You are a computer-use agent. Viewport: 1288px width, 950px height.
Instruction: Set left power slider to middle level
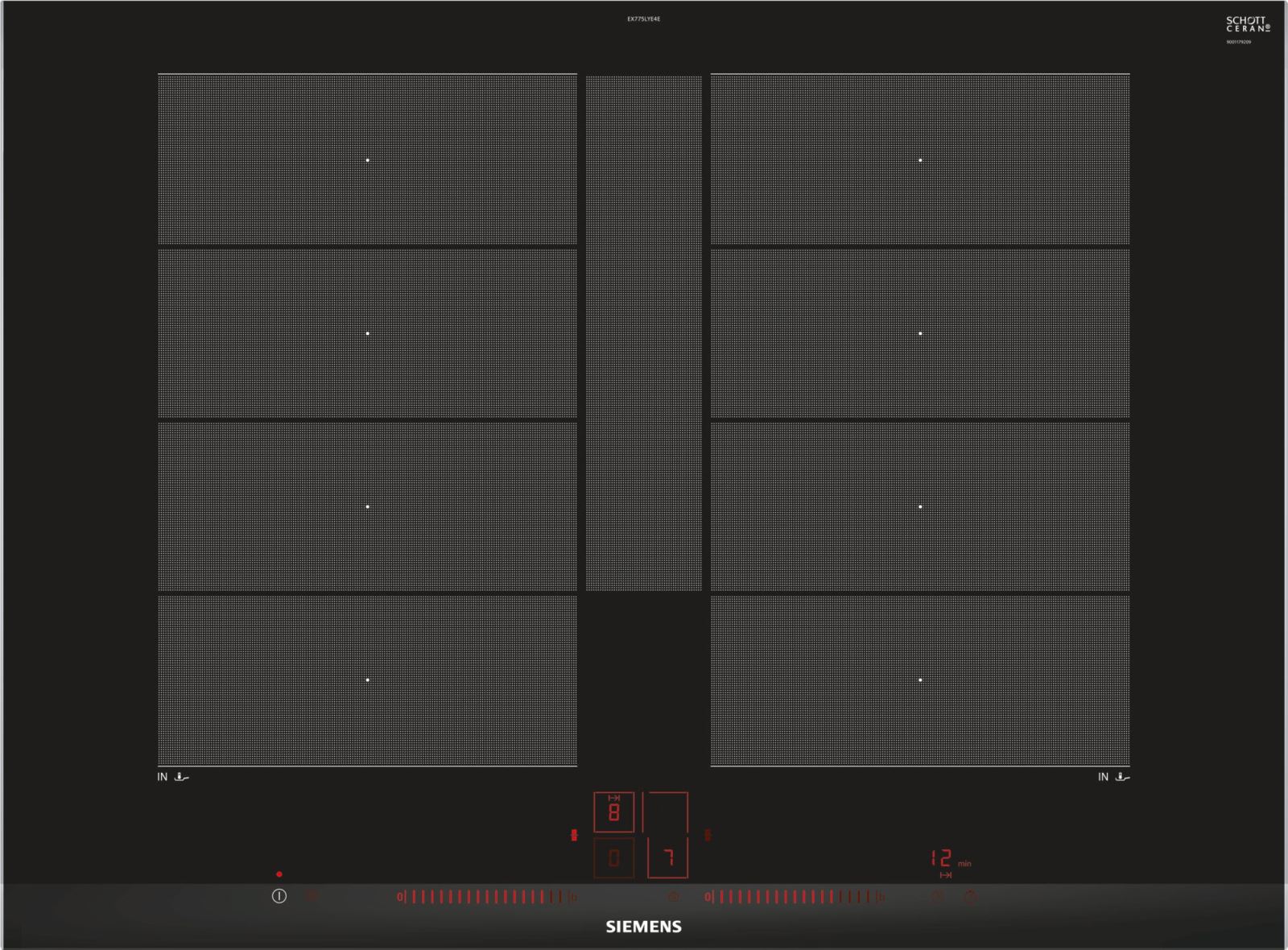(486, 897)
